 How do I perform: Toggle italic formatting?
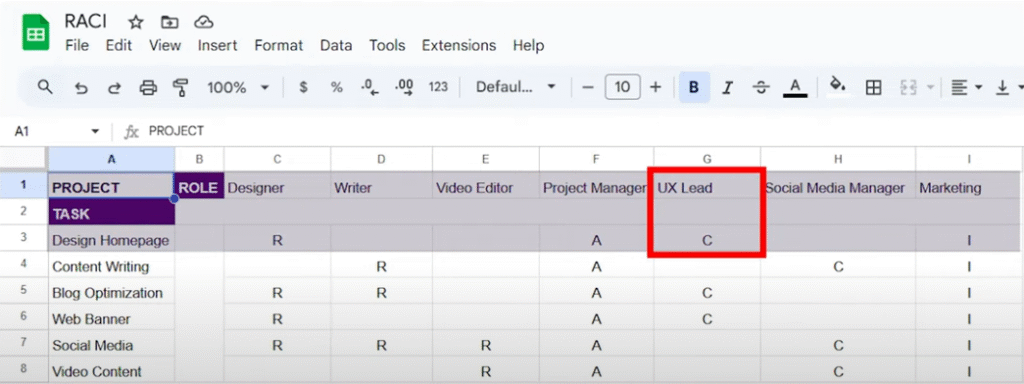(x=728, y=88)
